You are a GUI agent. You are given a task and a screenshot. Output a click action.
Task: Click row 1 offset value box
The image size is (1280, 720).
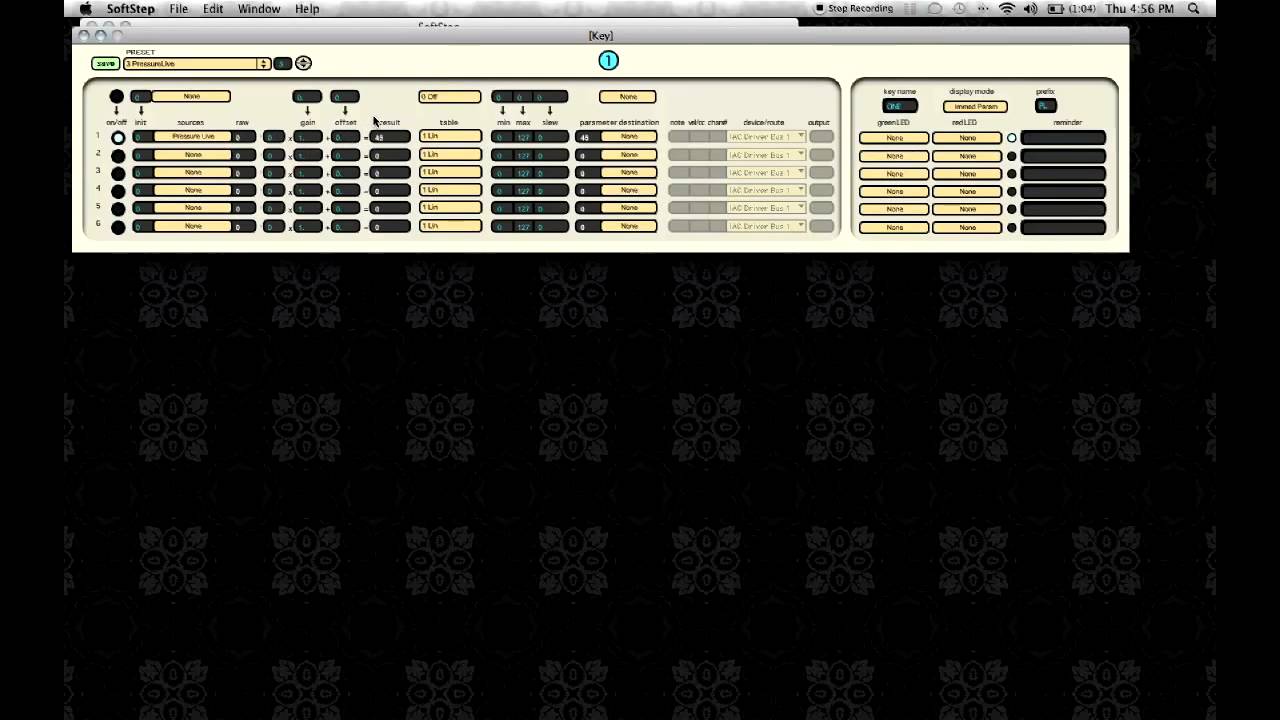tap(345, 137)
